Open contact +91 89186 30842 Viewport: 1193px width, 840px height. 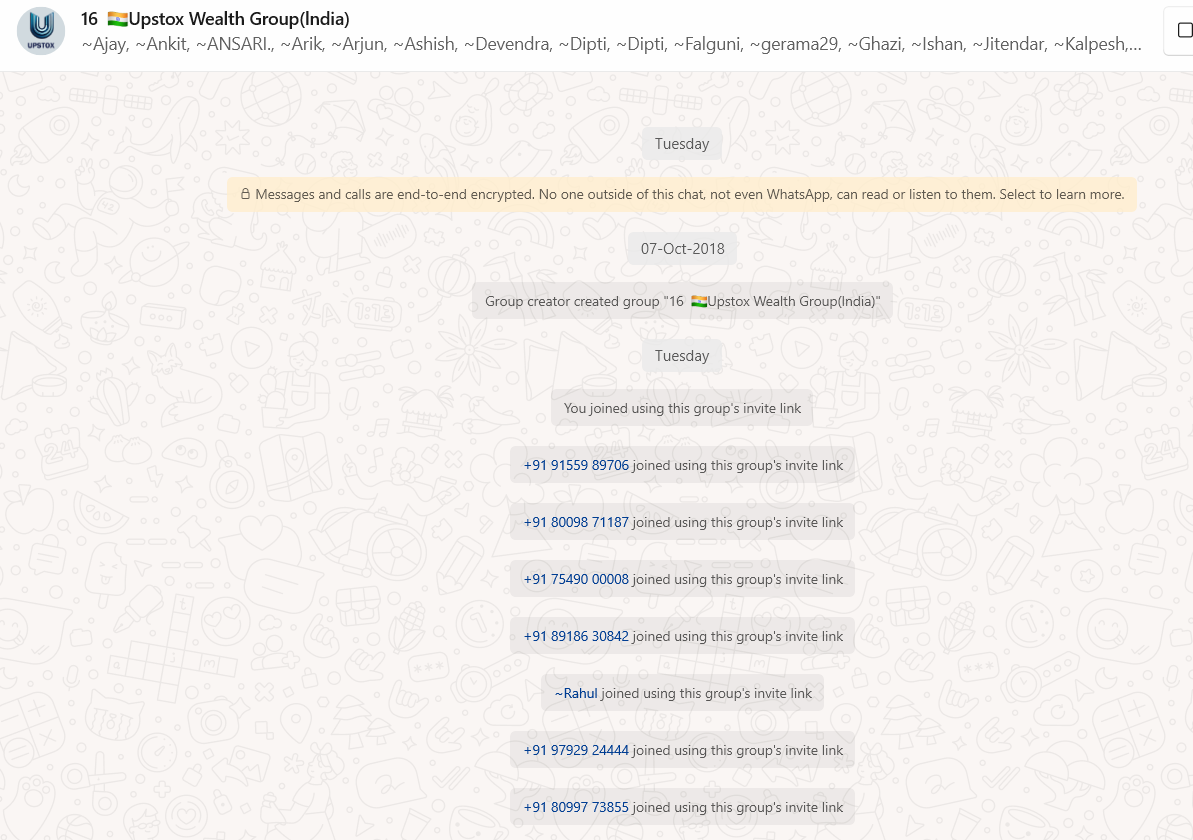576,636
